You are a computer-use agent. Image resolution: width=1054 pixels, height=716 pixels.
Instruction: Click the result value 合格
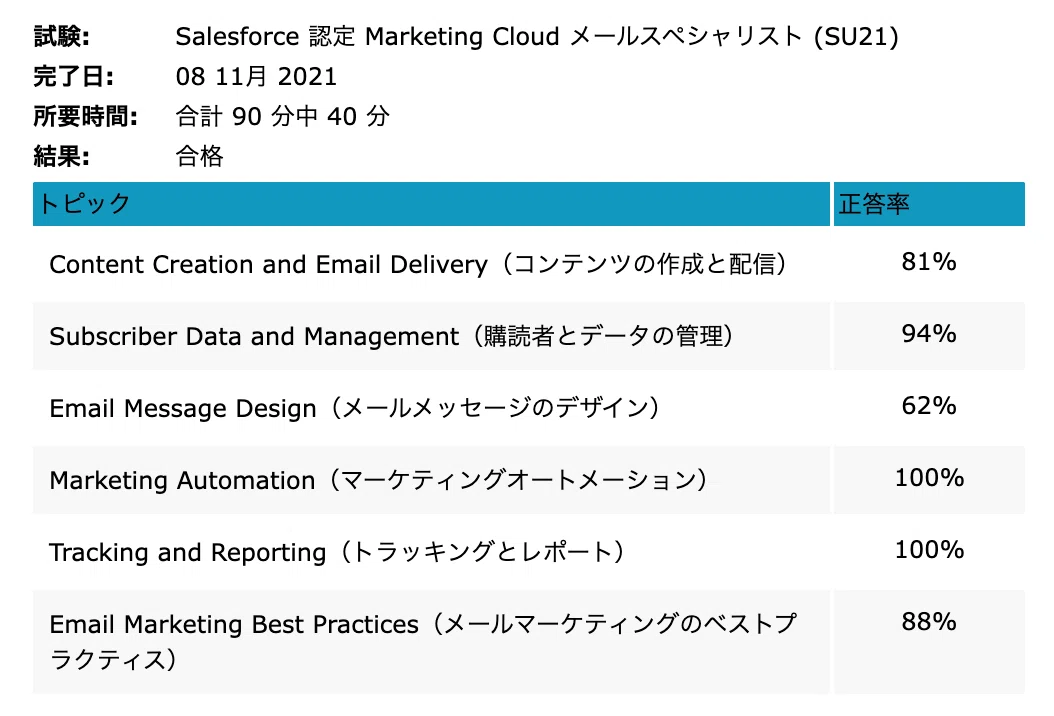(x=199, y=156)
